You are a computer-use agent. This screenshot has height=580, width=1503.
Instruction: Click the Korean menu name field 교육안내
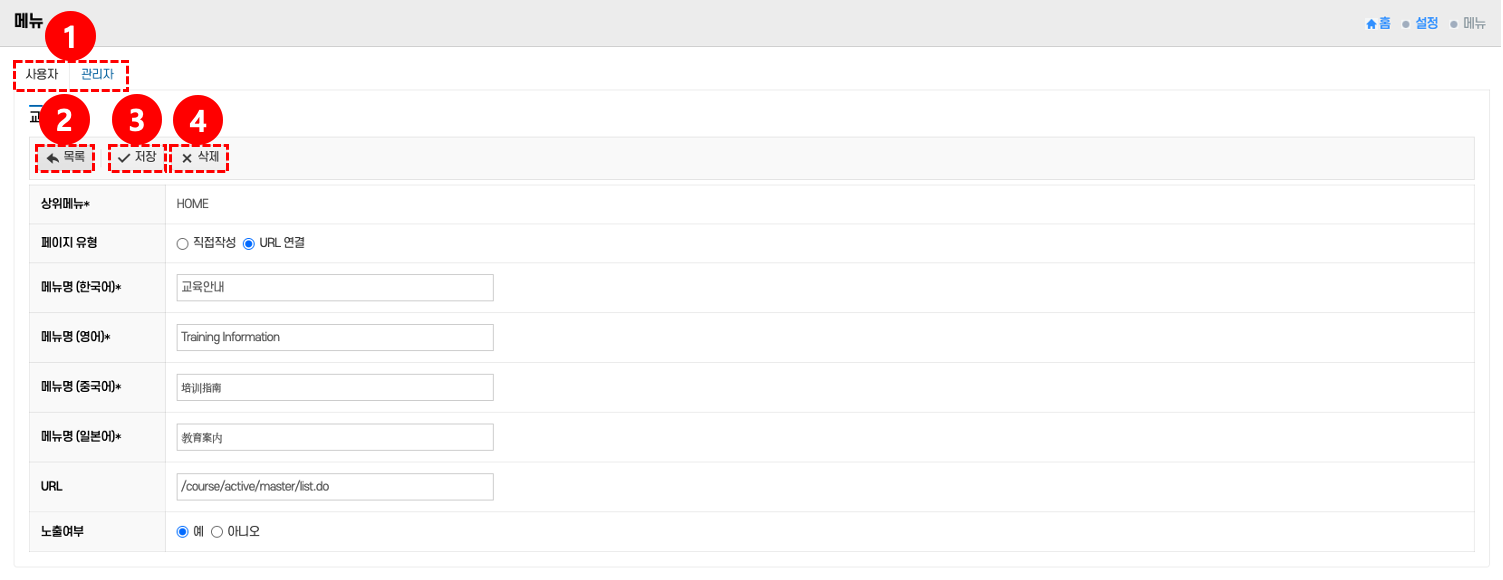point(334,288)
